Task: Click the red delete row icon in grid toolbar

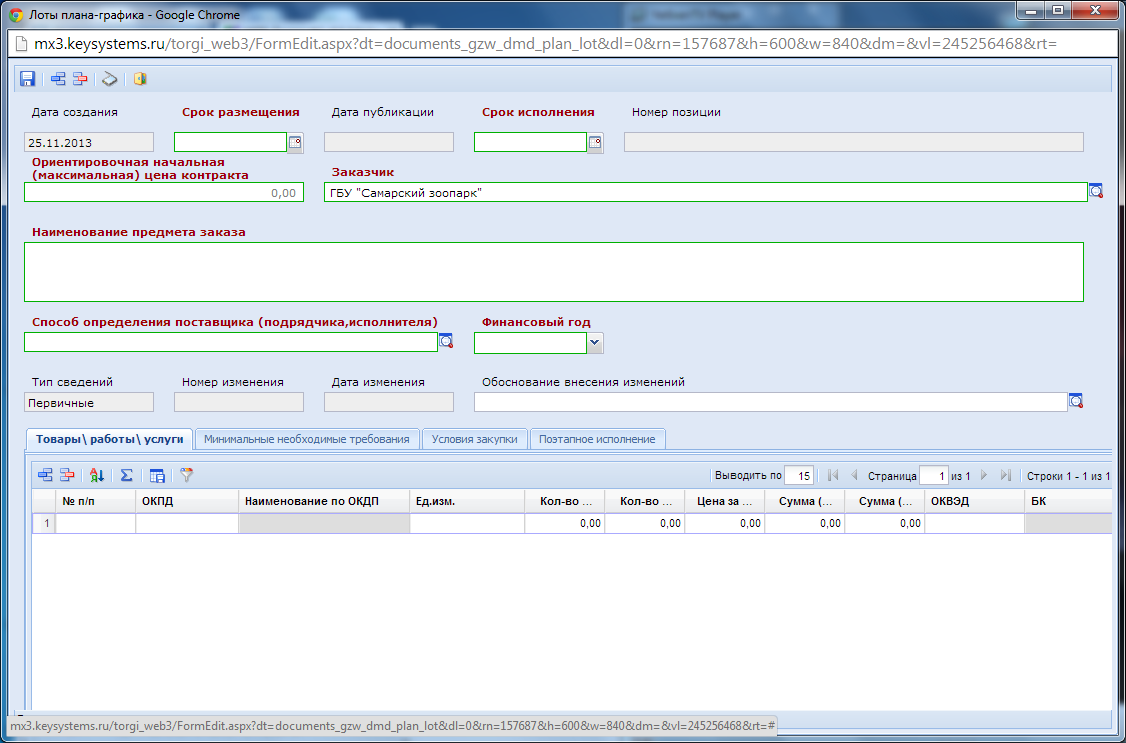Action: point(67,476)
